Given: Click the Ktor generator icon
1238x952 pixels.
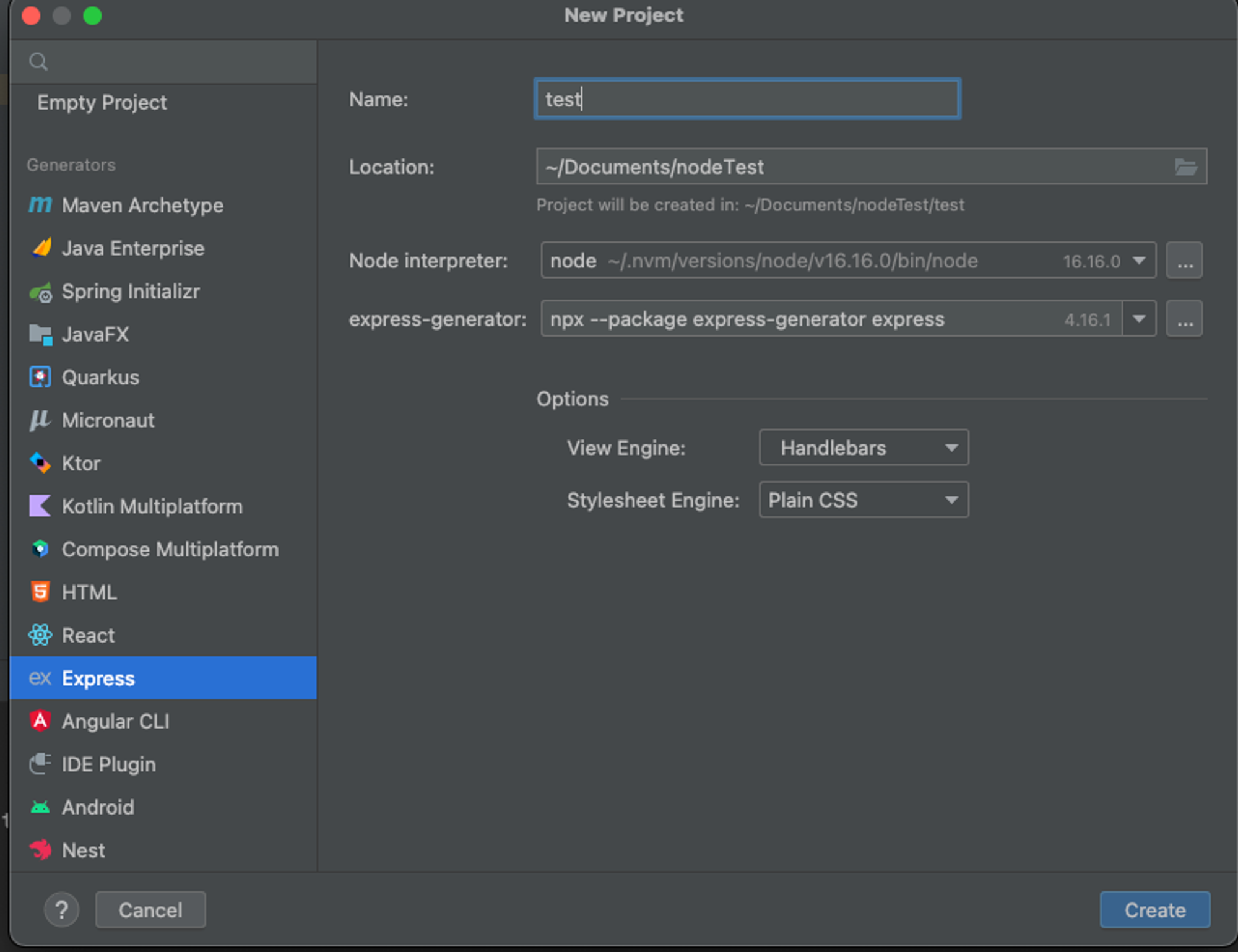Looking at the screenshot, I should [x=40, y=463].
